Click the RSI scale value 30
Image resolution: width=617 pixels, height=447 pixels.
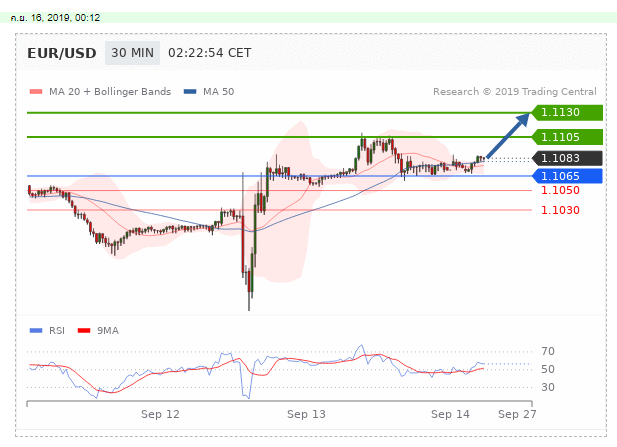[x=548, y=387]
